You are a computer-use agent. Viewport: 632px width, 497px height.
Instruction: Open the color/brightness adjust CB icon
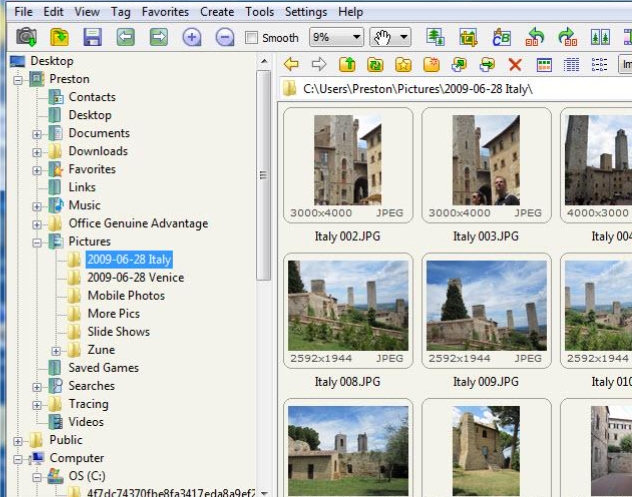pos(501,37)
